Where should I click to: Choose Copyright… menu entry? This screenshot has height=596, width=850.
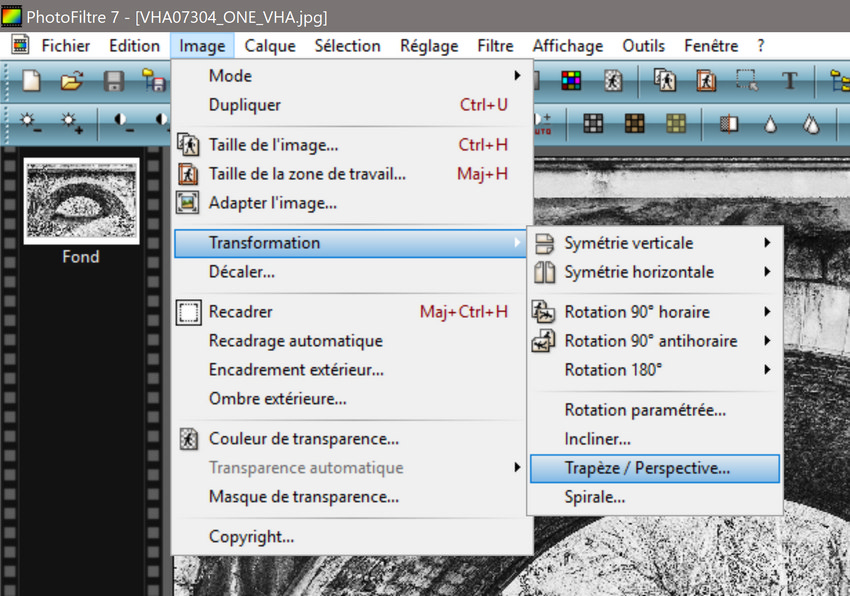[351, 537]
